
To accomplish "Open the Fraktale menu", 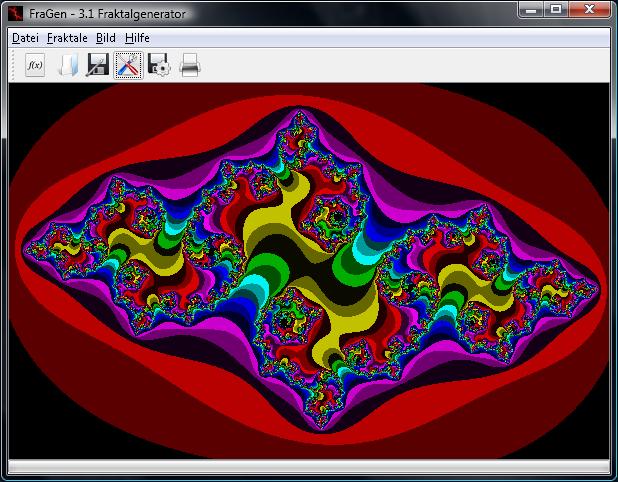I will click(x=67, y=38).
